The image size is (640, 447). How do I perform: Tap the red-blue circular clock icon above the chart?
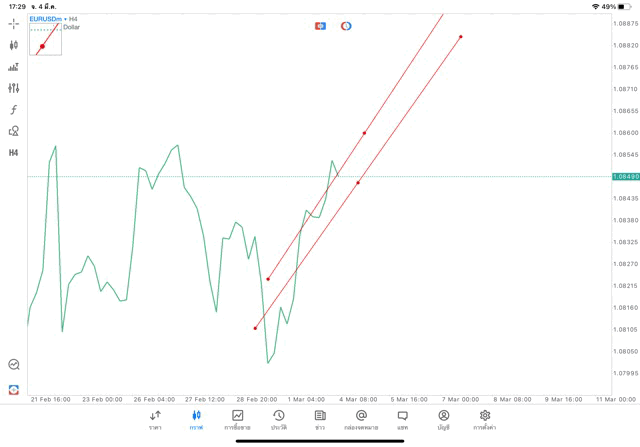tap(346, 26)
